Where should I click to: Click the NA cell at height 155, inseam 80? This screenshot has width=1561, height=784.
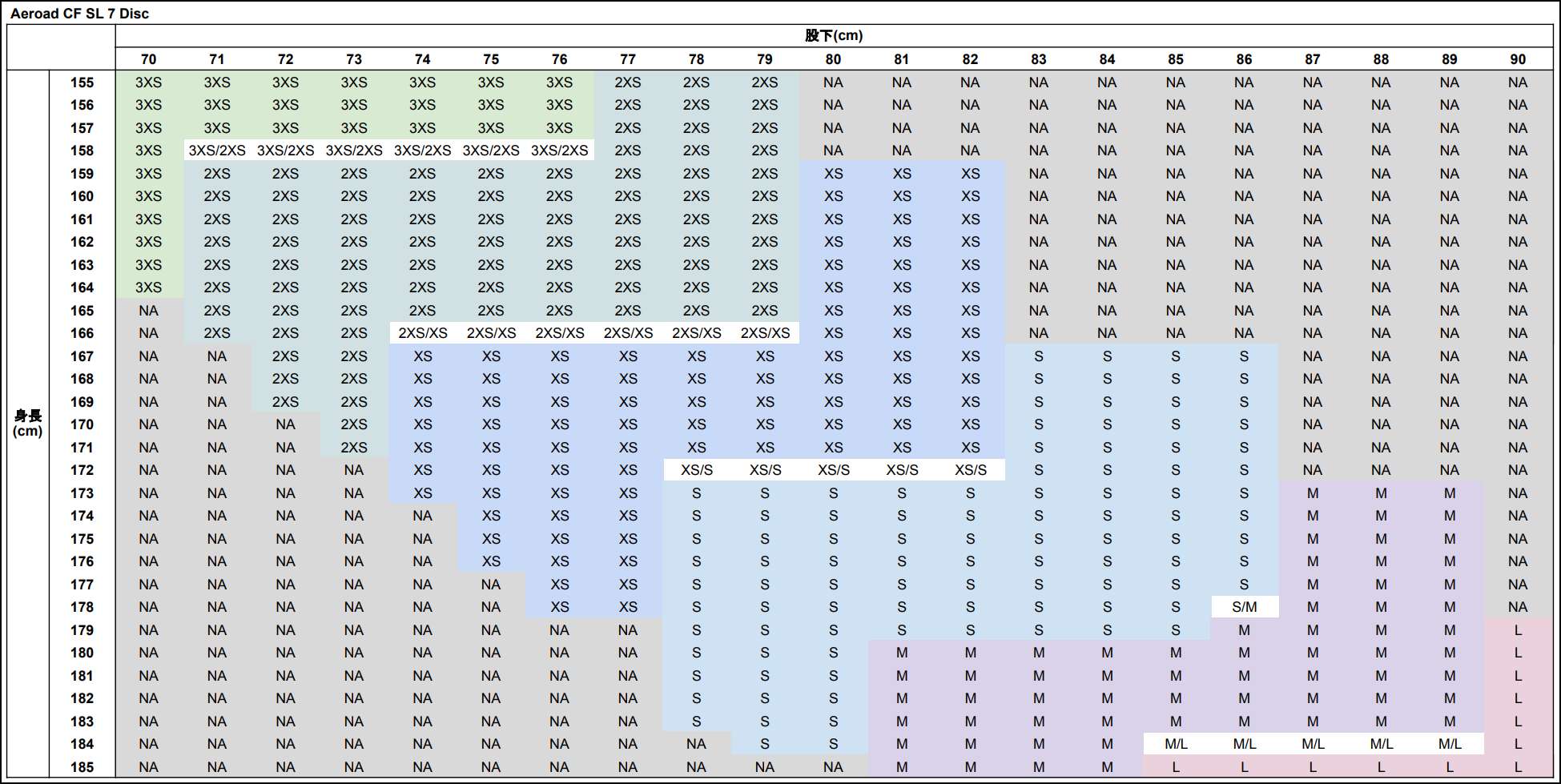834,82
